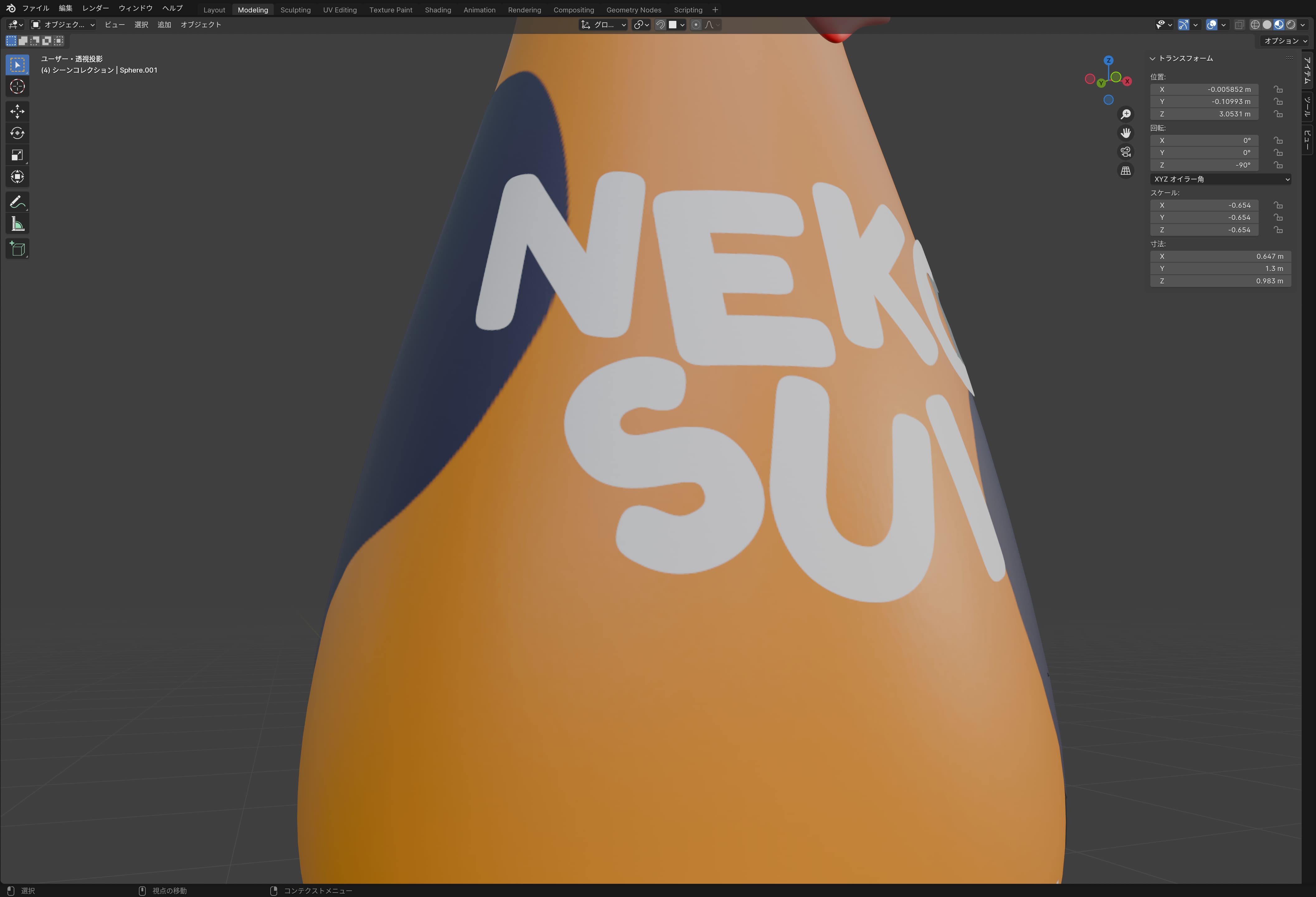Screen dimensions: 1316x897
Task: Switch to the Sculpting workspace tab
Action: coord(295,10)
